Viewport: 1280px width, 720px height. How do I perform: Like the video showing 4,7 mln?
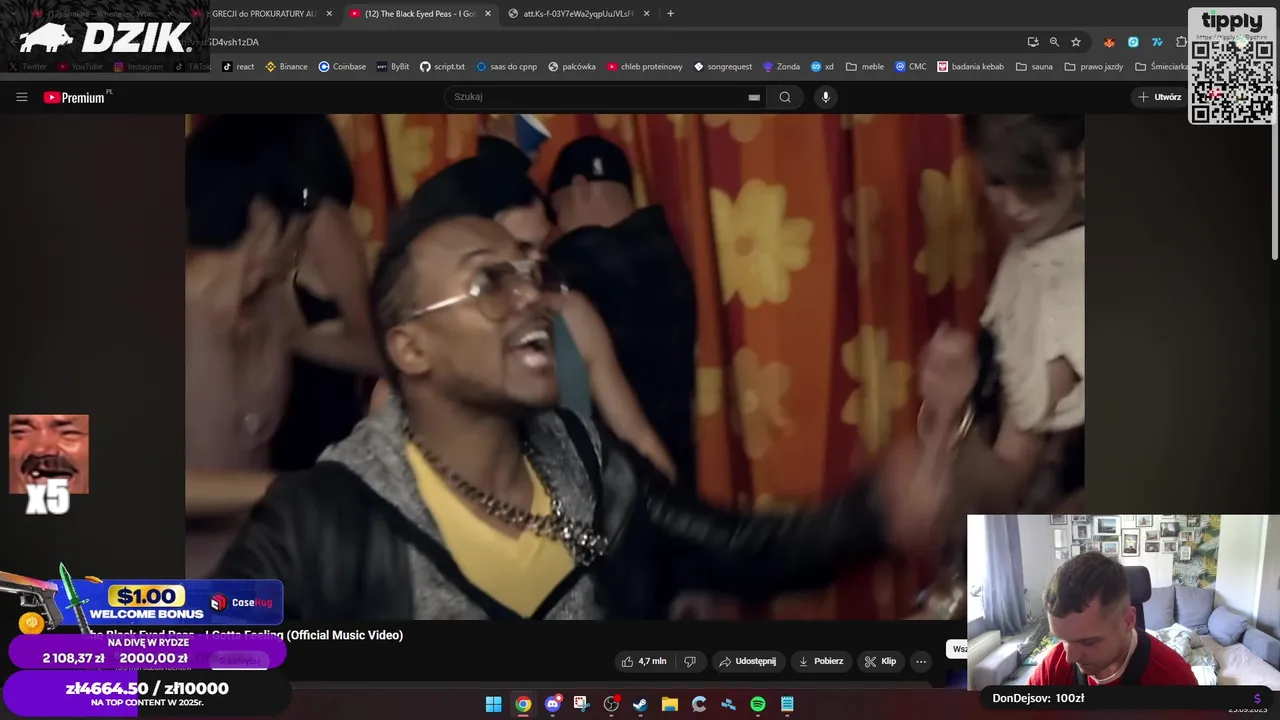pyautogui.click(x=643, y=661)
